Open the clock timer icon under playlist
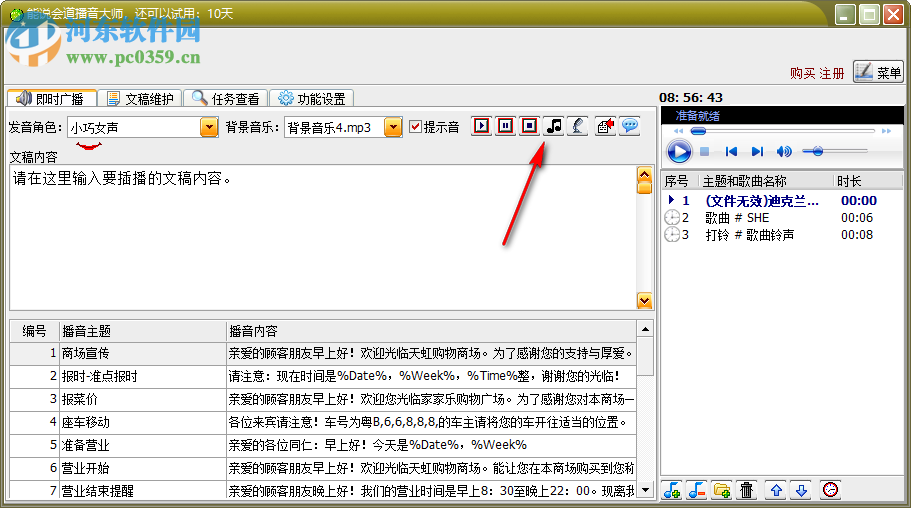911x508 pixels. pos(831,490)
